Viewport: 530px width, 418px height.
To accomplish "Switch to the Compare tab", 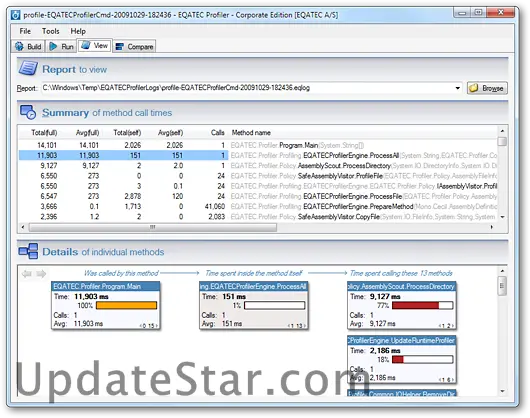I will 134,46.
